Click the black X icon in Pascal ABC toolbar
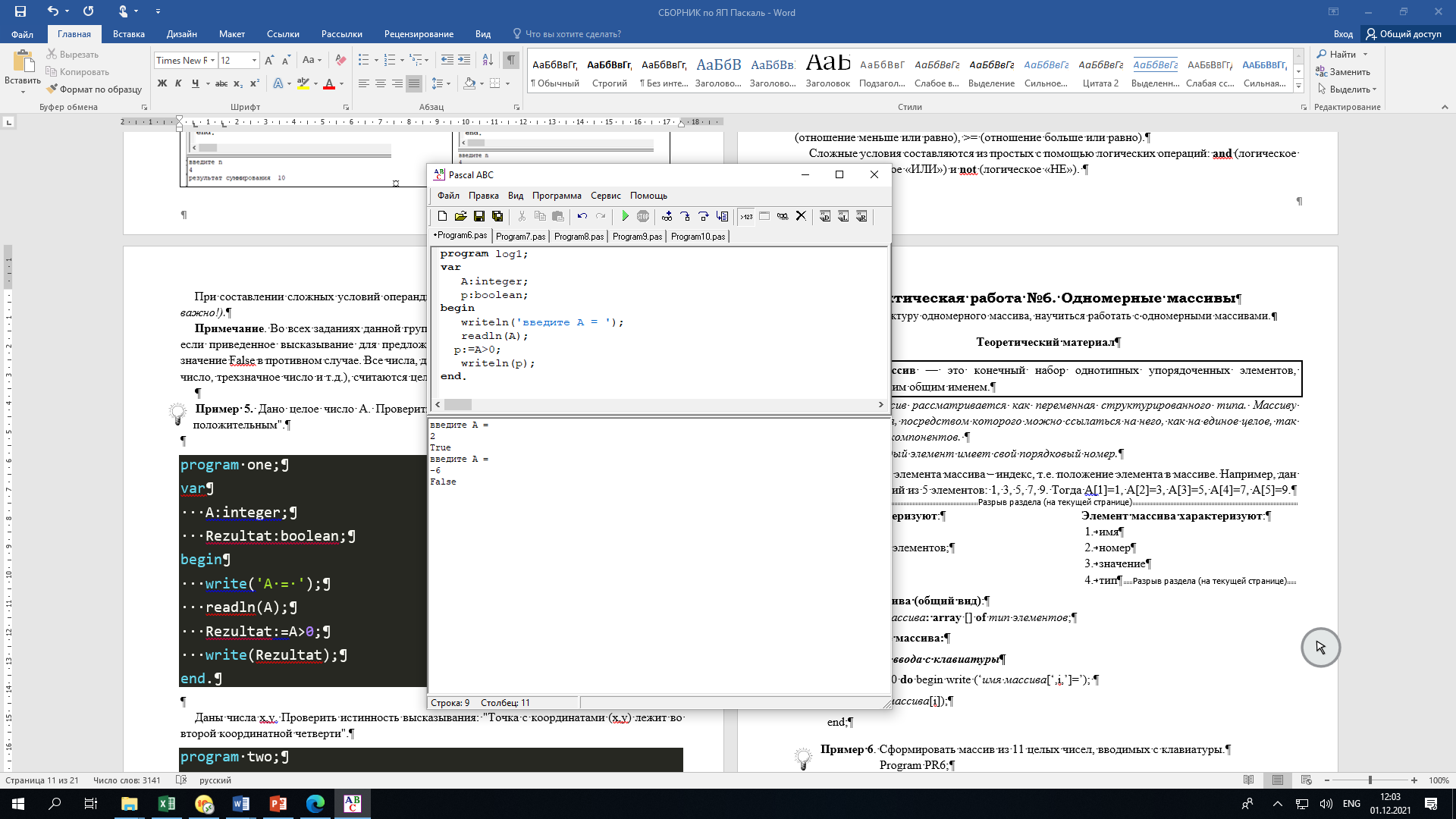 801,217
